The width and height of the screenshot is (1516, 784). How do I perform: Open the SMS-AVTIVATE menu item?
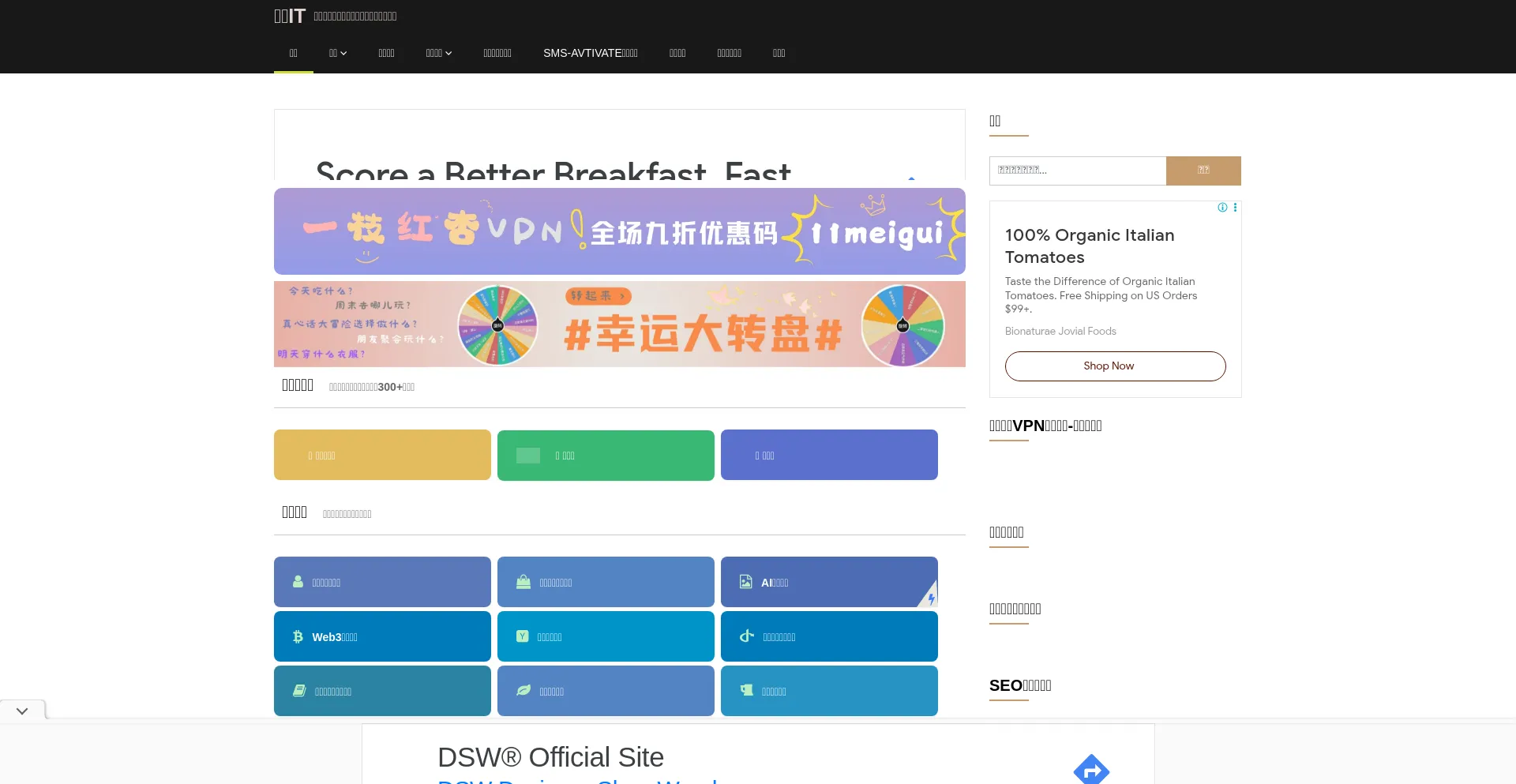pyautogui.click(x=590, y=53)
